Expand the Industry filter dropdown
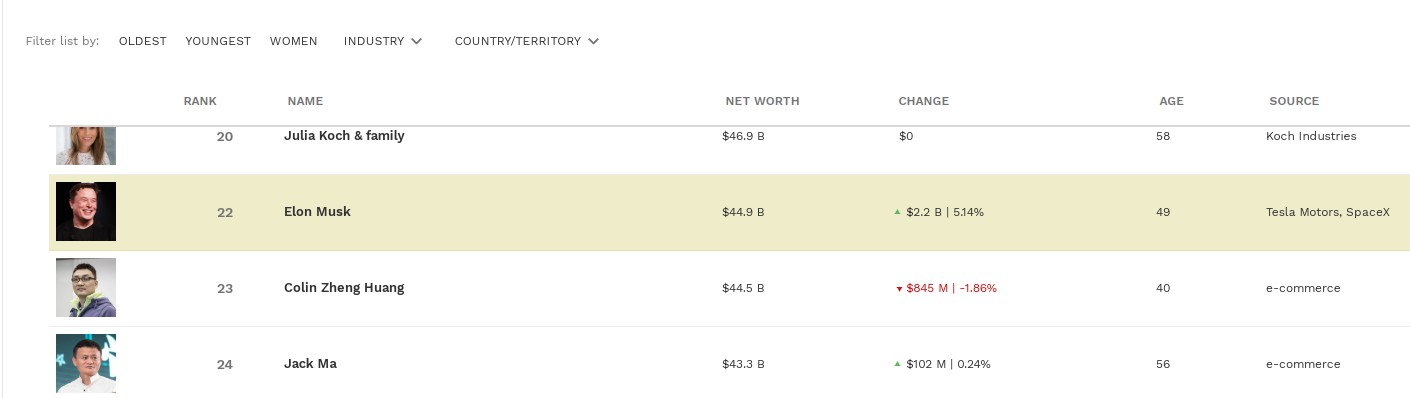Image resolution: width=1410 pixels, height=398 pixels. tap(383, 41)
